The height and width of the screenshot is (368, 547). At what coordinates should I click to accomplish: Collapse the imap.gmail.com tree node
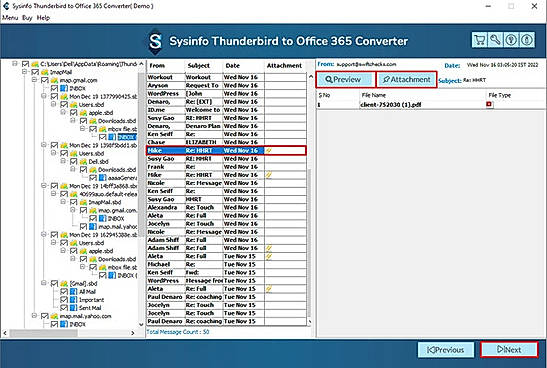point(34,80)
